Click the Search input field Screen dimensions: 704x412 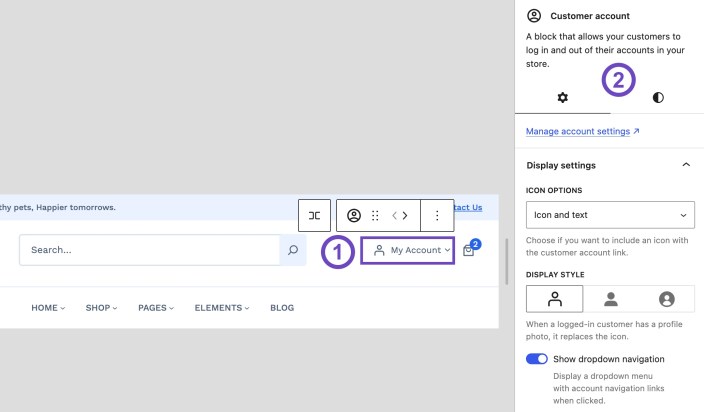pyautogui.click(x=150, y=250)
